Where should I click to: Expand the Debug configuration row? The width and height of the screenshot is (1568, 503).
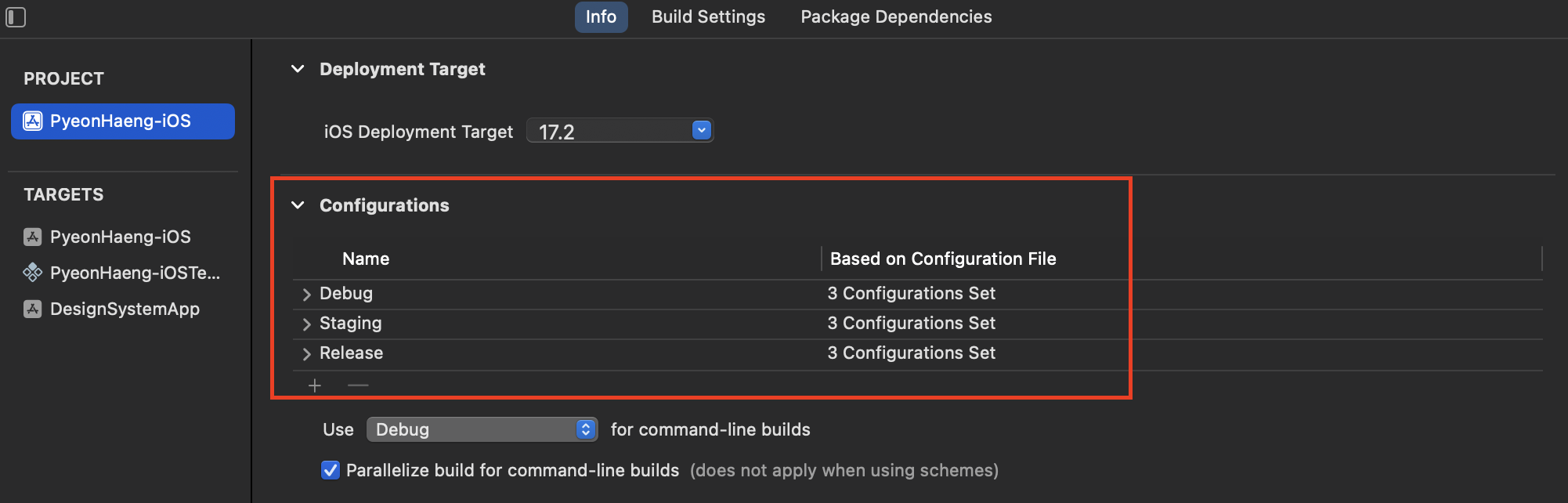[x=306, y=295]
